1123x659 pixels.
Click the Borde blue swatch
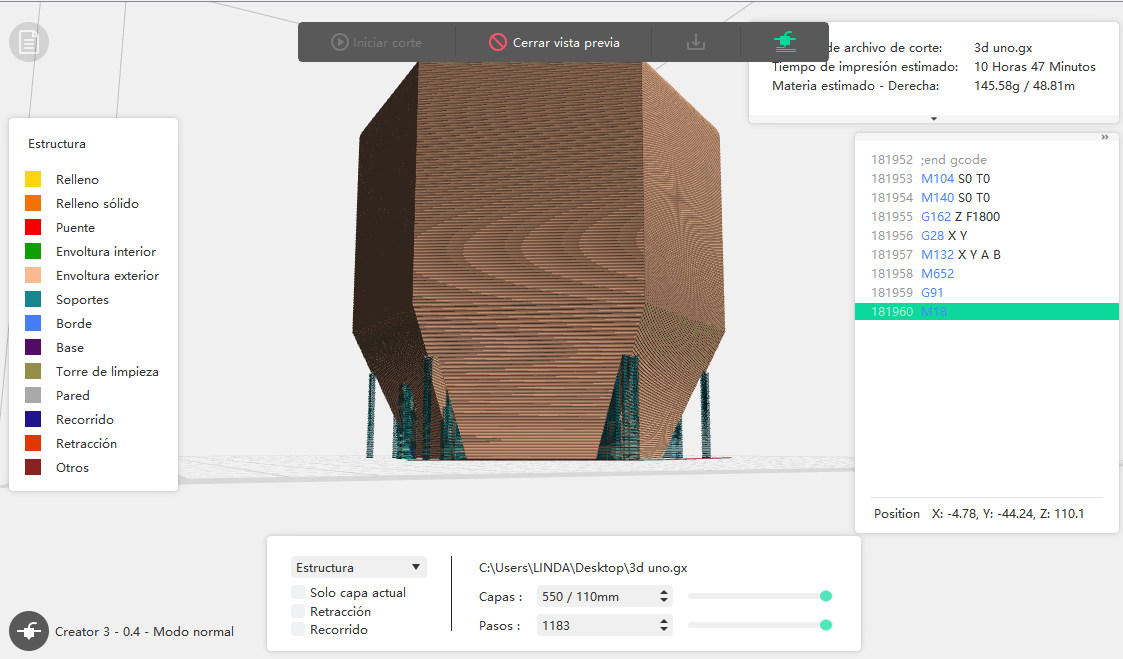tap(33, 323)
